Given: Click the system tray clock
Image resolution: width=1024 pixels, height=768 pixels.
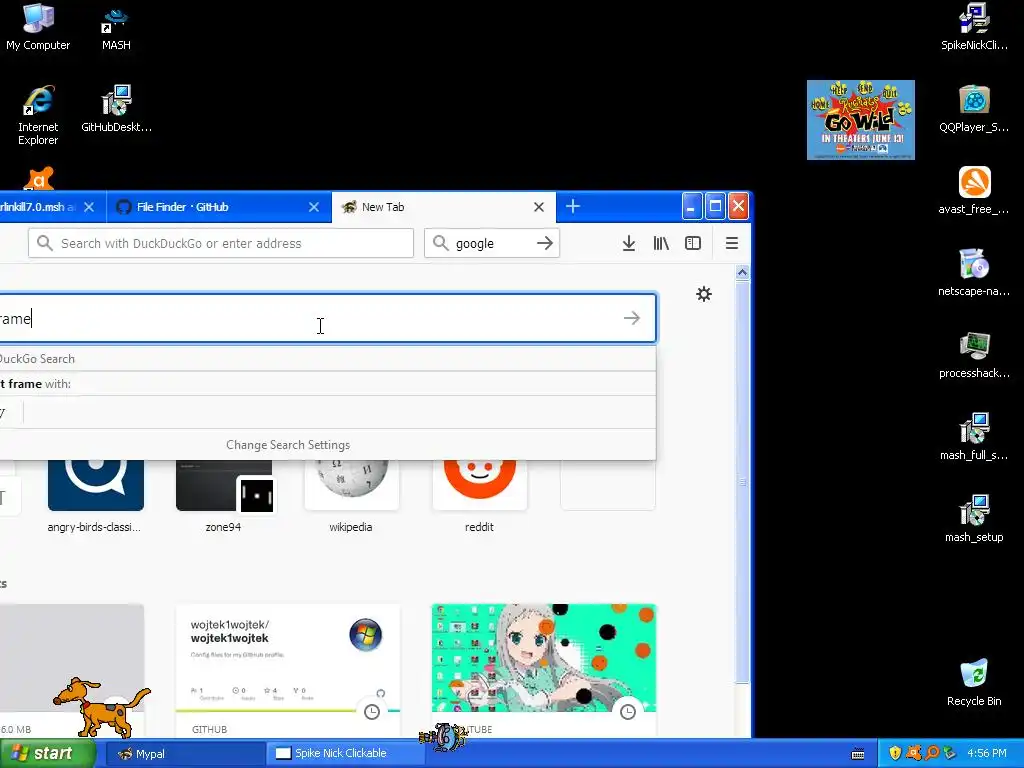Looking at the screenshot, I should click(987, 754).
